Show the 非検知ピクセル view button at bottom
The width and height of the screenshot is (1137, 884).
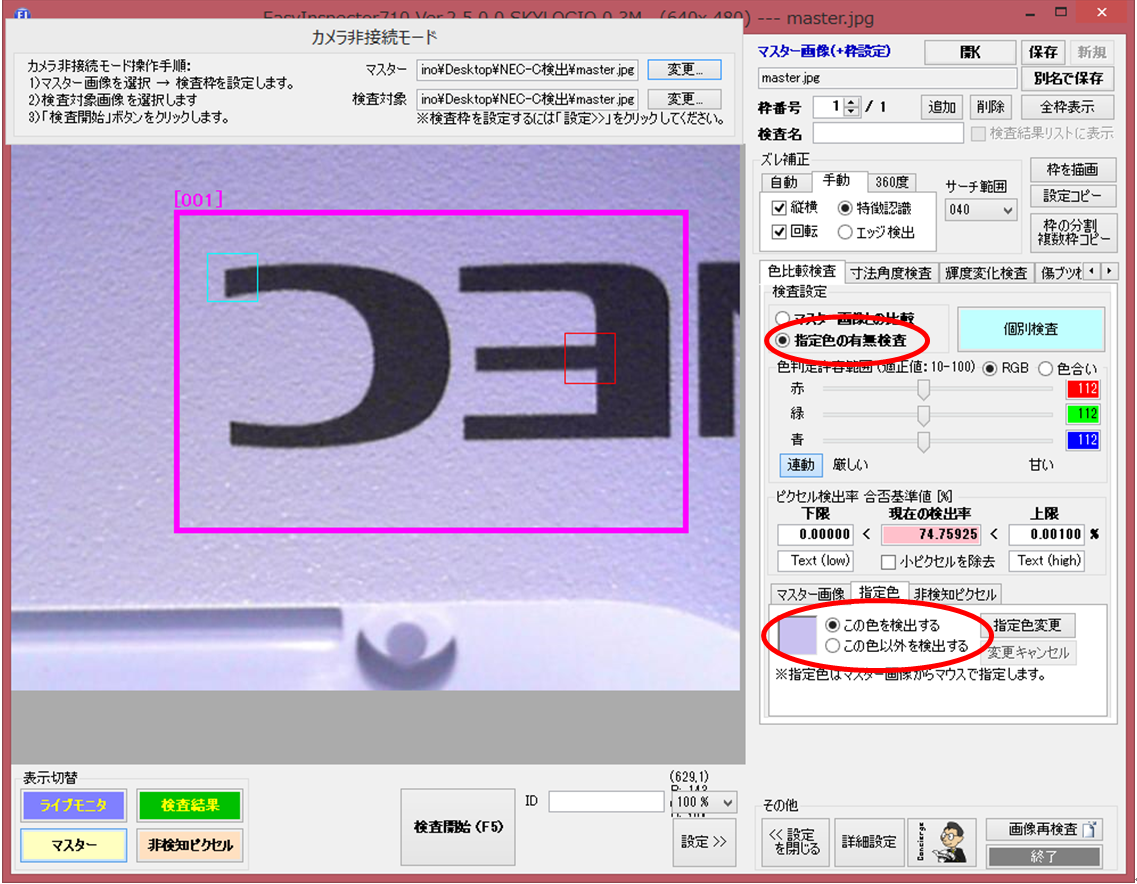190,845
